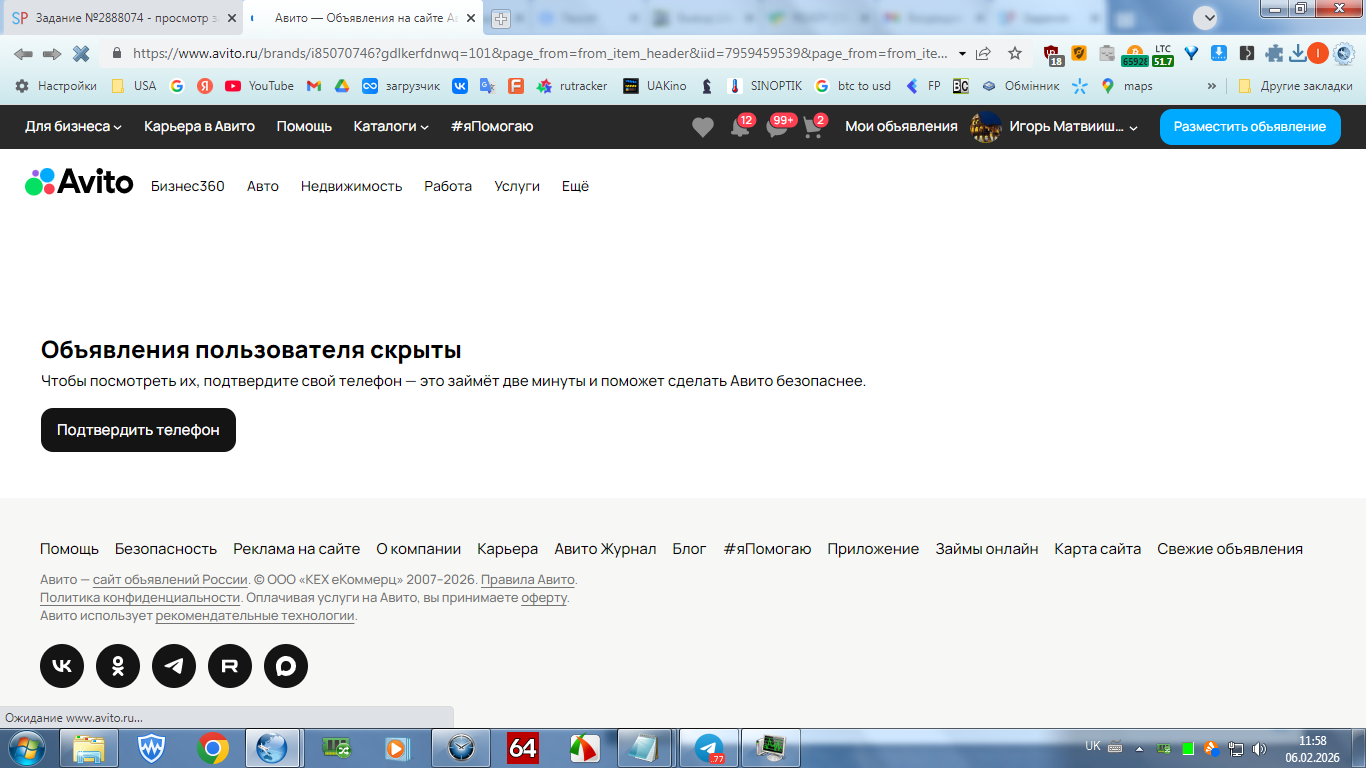Viewport: 1366px width, 768px height.
Task: Go to Avito logo home page
Action: [x=79, y=182]
